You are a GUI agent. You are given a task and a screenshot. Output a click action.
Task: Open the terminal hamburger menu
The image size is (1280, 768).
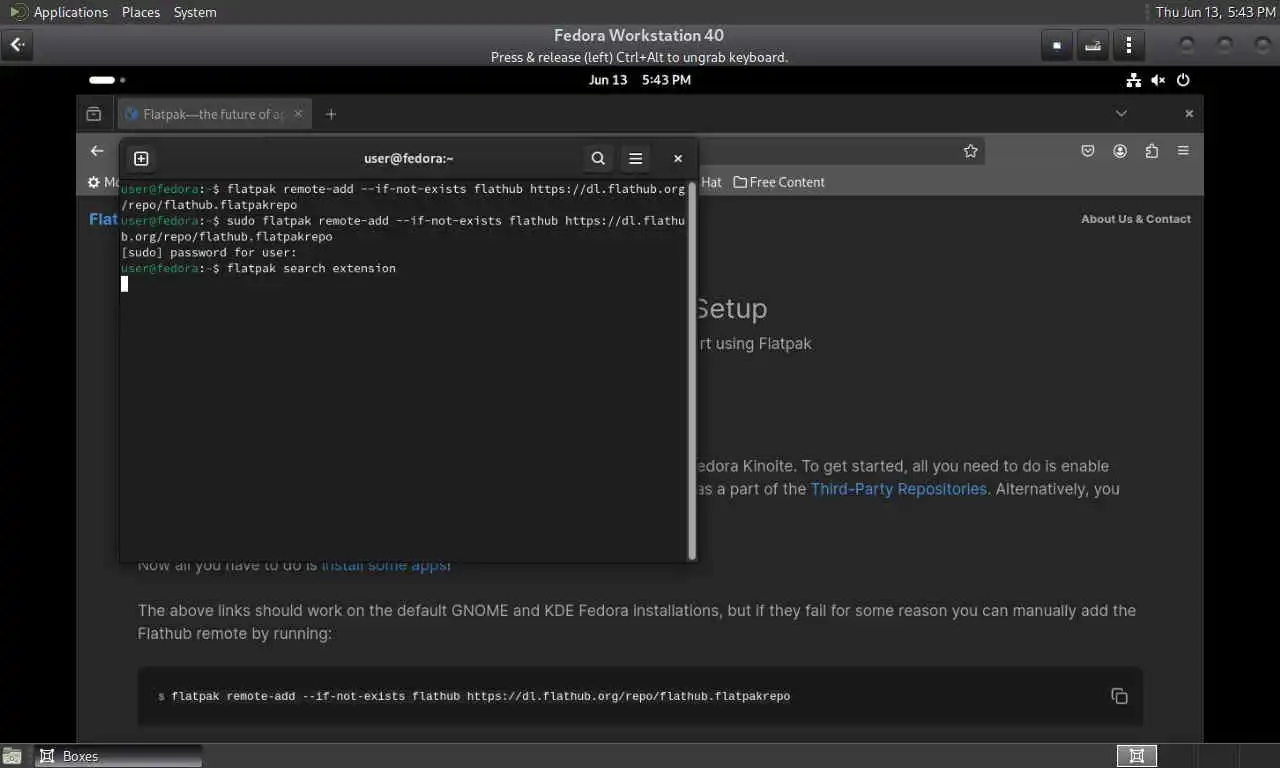635,158
